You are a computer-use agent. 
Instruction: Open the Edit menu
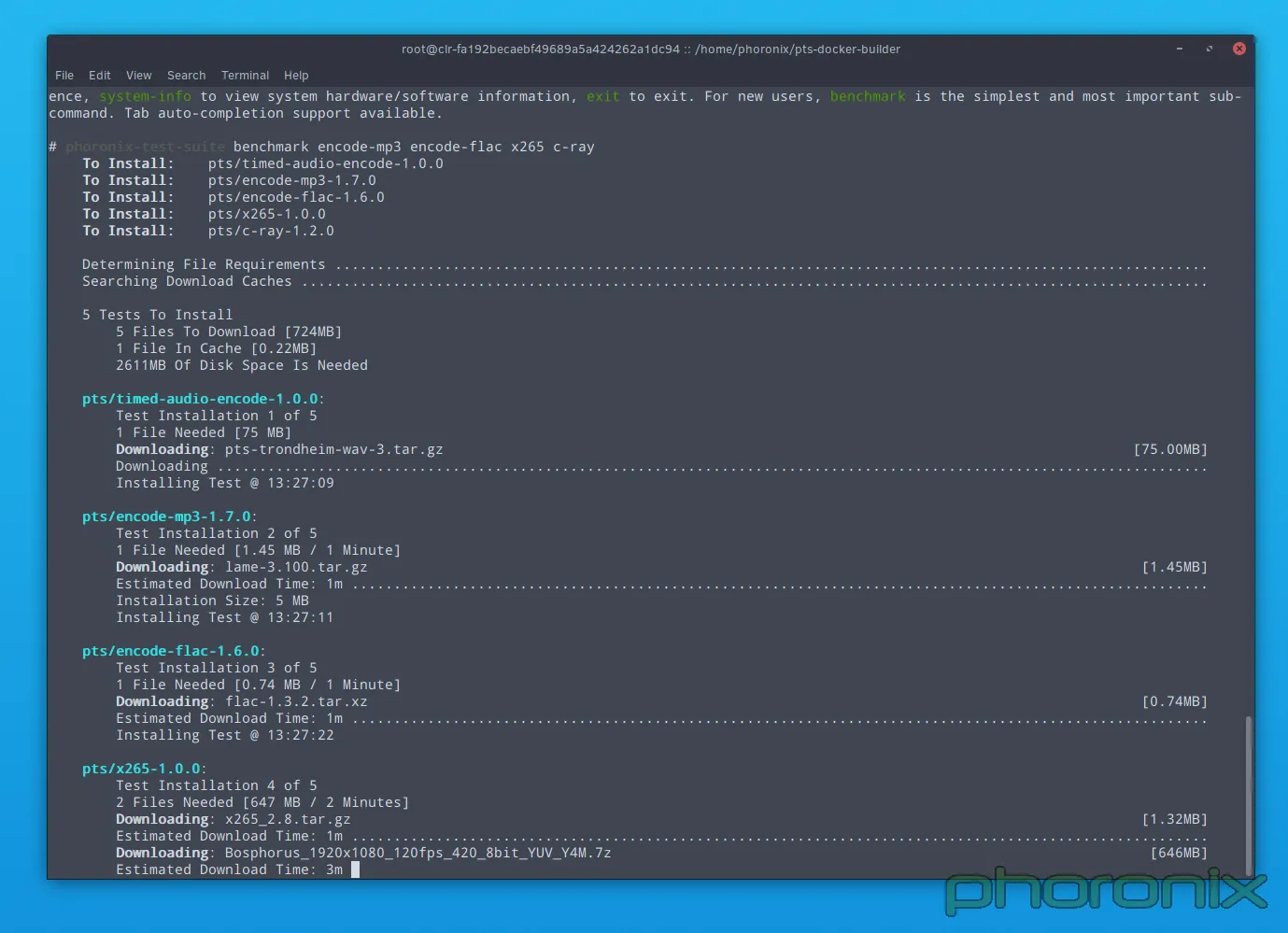pos(99,76)
